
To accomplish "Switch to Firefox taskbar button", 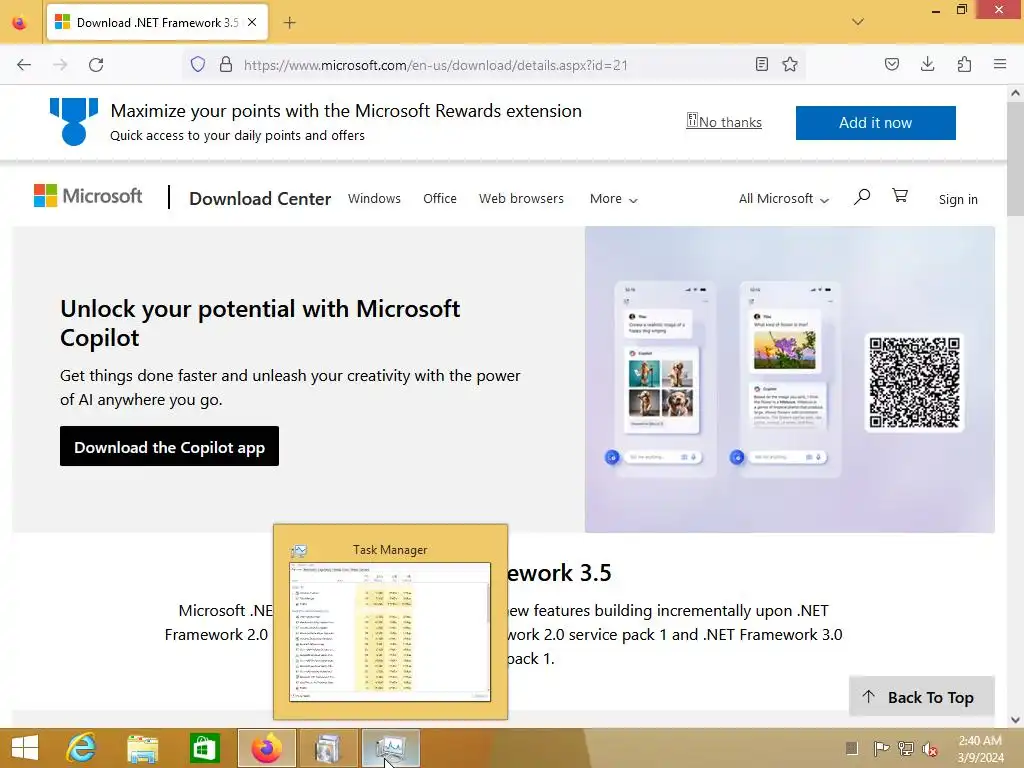I will pyautogui.click(x=266, y=748).
